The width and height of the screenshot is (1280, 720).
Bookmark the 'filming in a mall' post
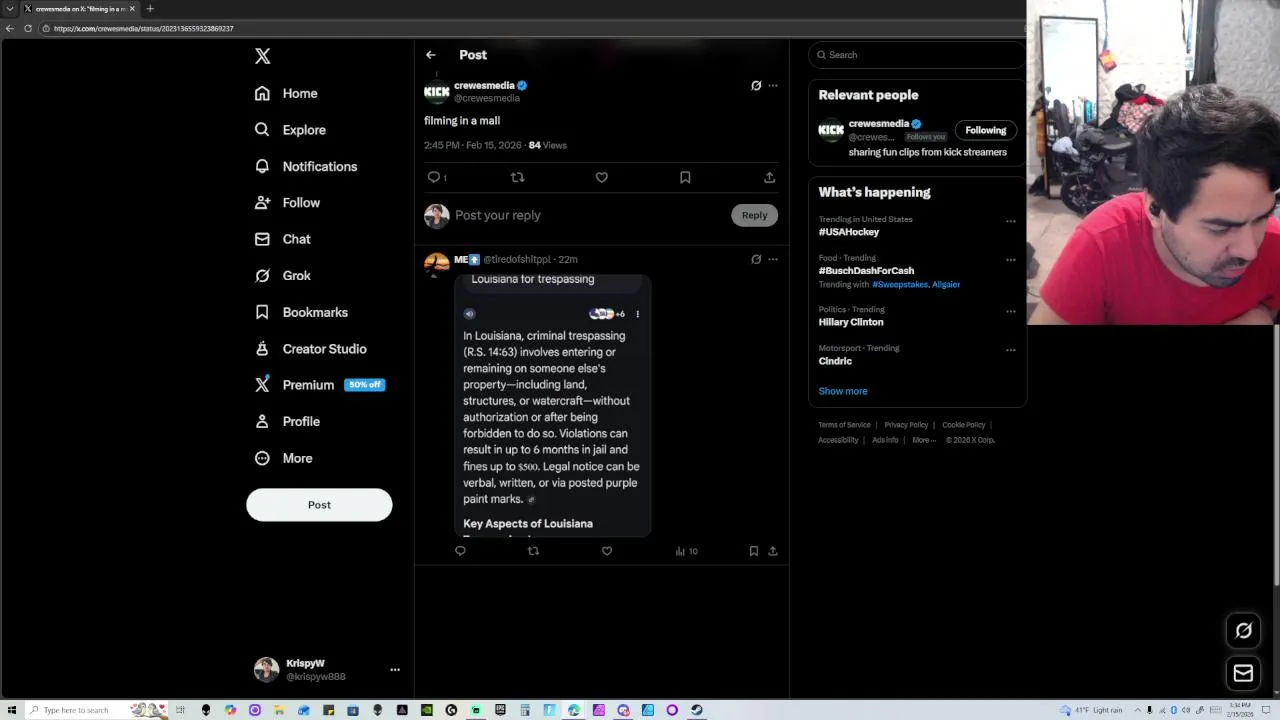[x=685, y=177]
